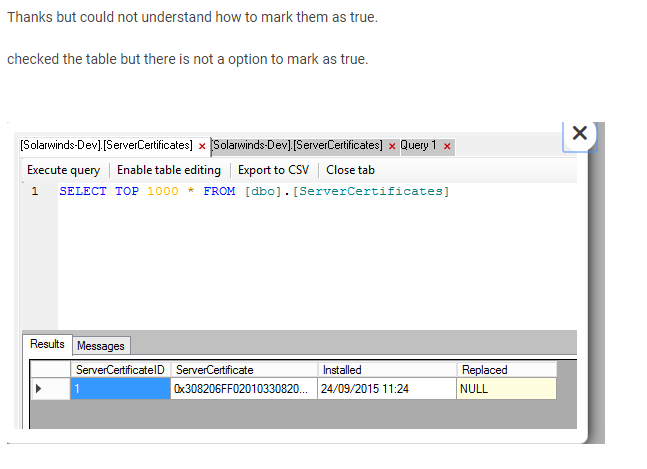Click into the SQL query editor line
Screen dimensions: 647x469
point(254,191)
